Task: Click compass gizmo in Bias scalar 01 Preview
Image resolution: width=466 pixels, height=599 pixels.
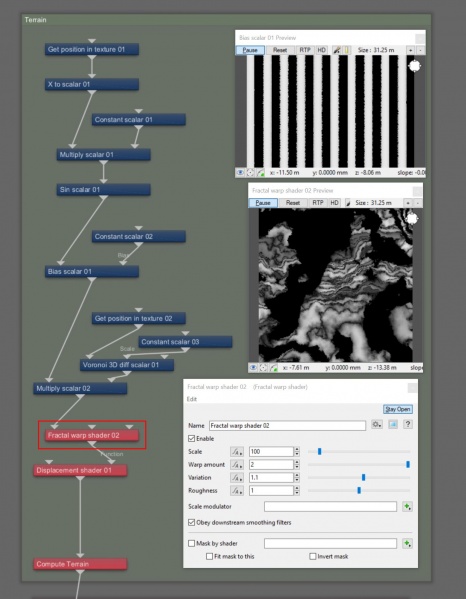Action: pos(414,66)
